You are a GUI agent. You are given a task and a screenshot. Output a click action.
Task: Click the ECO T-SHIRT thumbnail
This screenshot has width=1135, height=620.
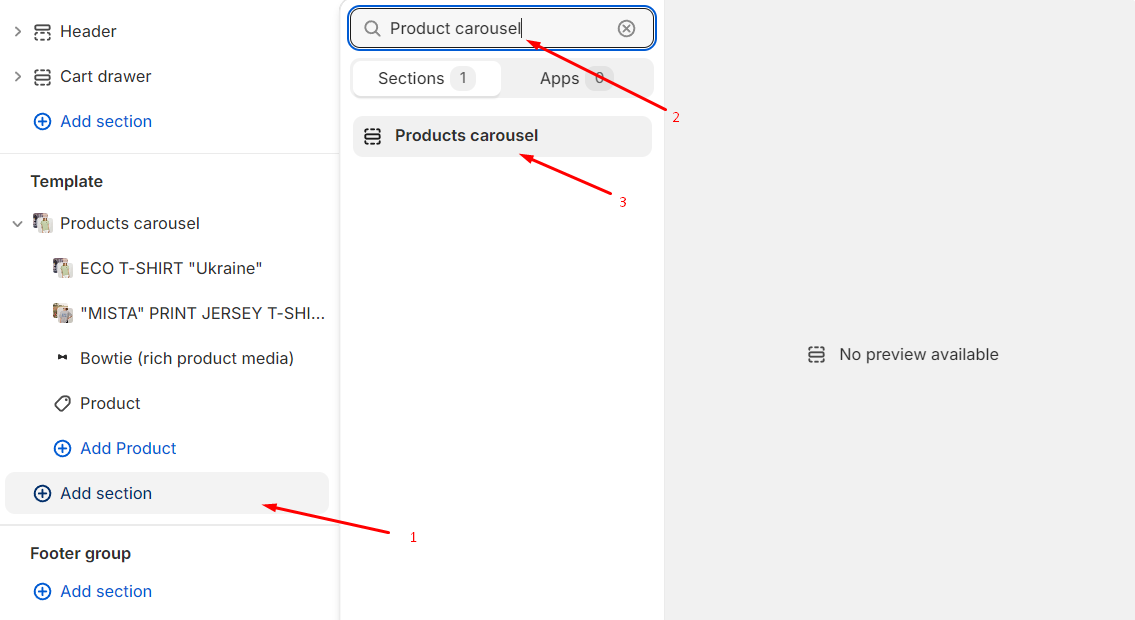pyautogui.click(x=62, y=268)
